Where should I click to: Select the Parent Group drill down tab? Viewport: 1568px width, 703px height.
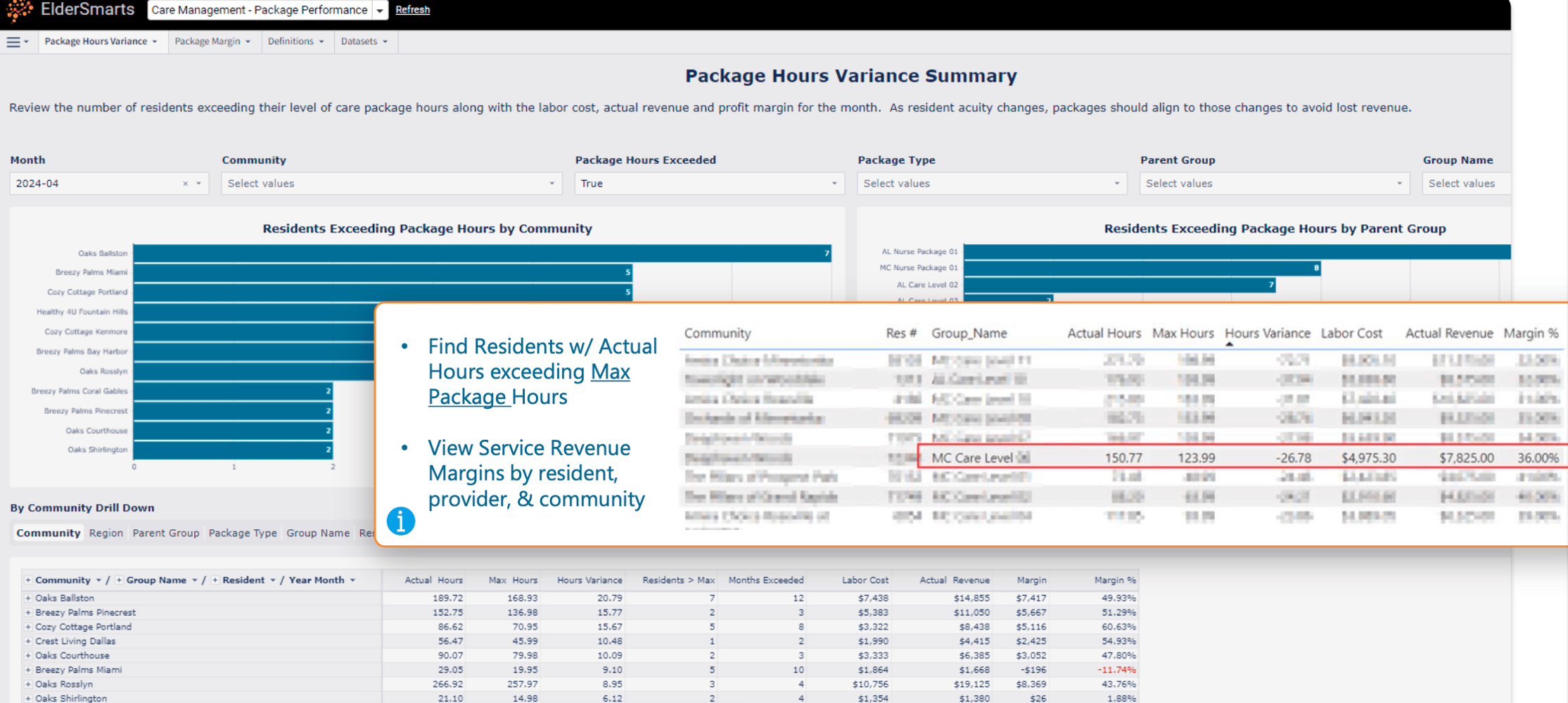click(x=166, y=533)
